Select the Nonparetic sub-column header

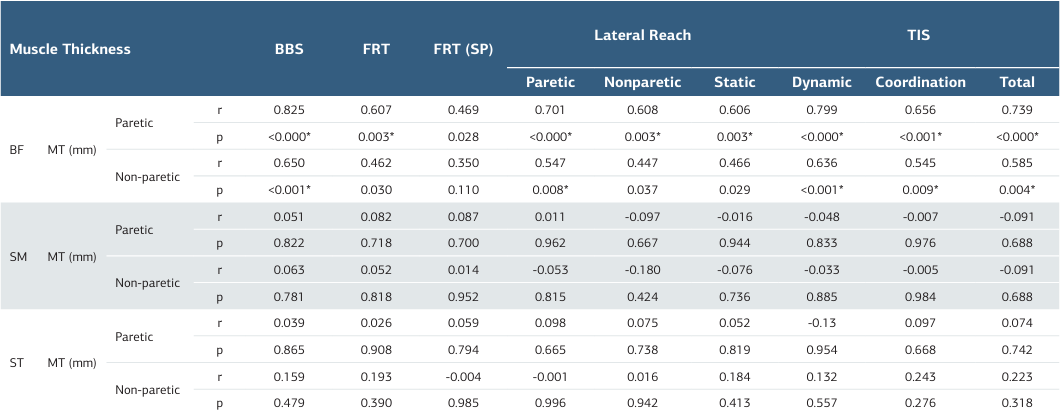(642, 82)
